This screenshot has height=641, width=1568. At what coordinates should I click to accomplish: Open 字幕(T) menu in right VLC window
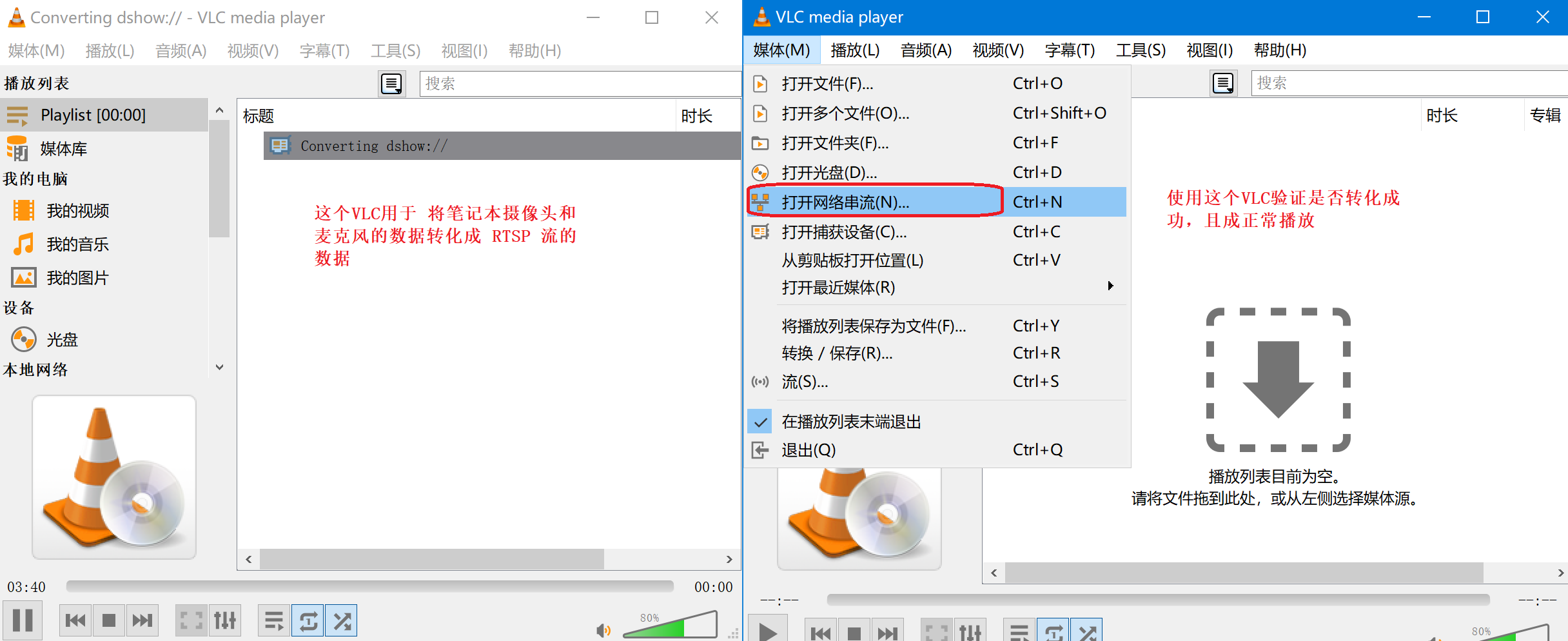1070,50
